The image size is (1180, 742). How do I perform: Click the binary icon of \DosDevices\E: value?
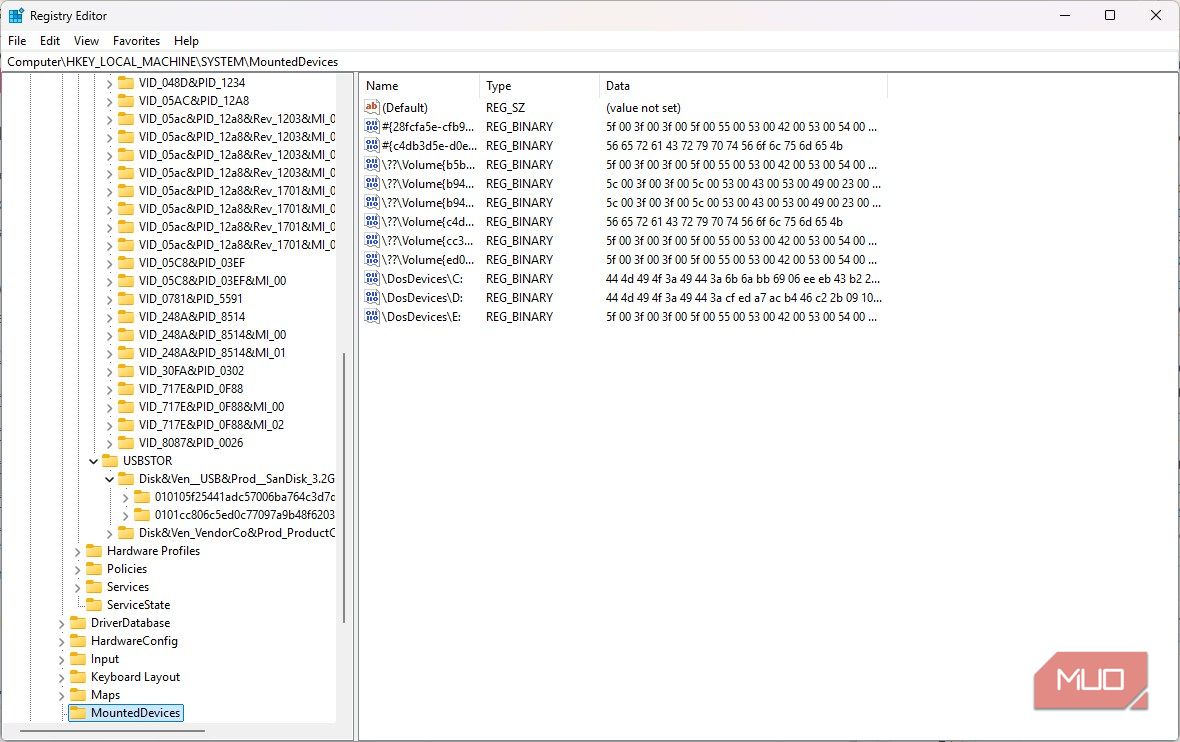pyautogui.click(x=372, y=316)
